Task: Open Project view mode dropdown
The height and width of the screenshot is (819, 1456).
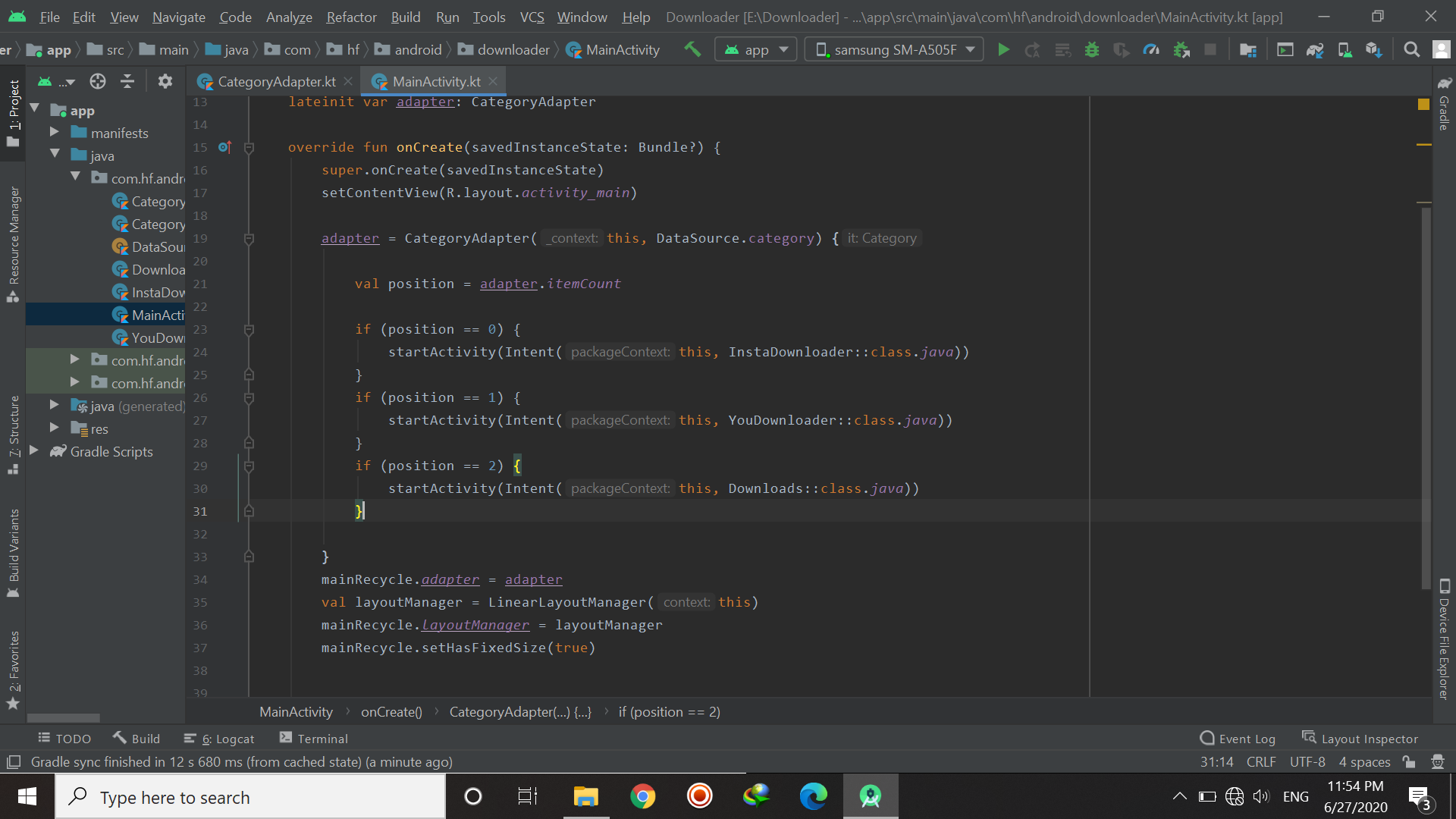Action: 57,81
